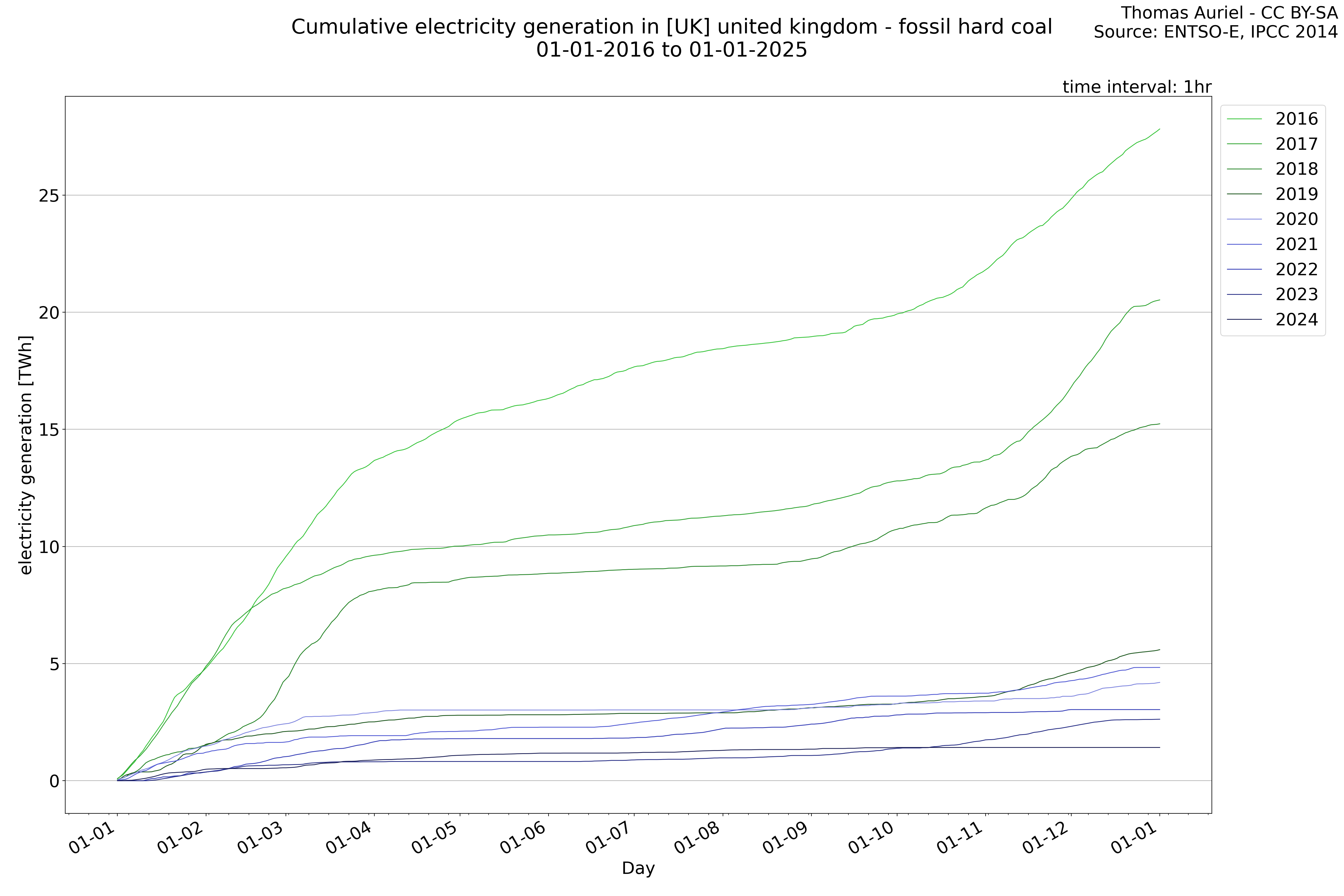Click the Source ENTSO-E attribution text
The image size is (1344, 896).
[x=1215, y=32]
